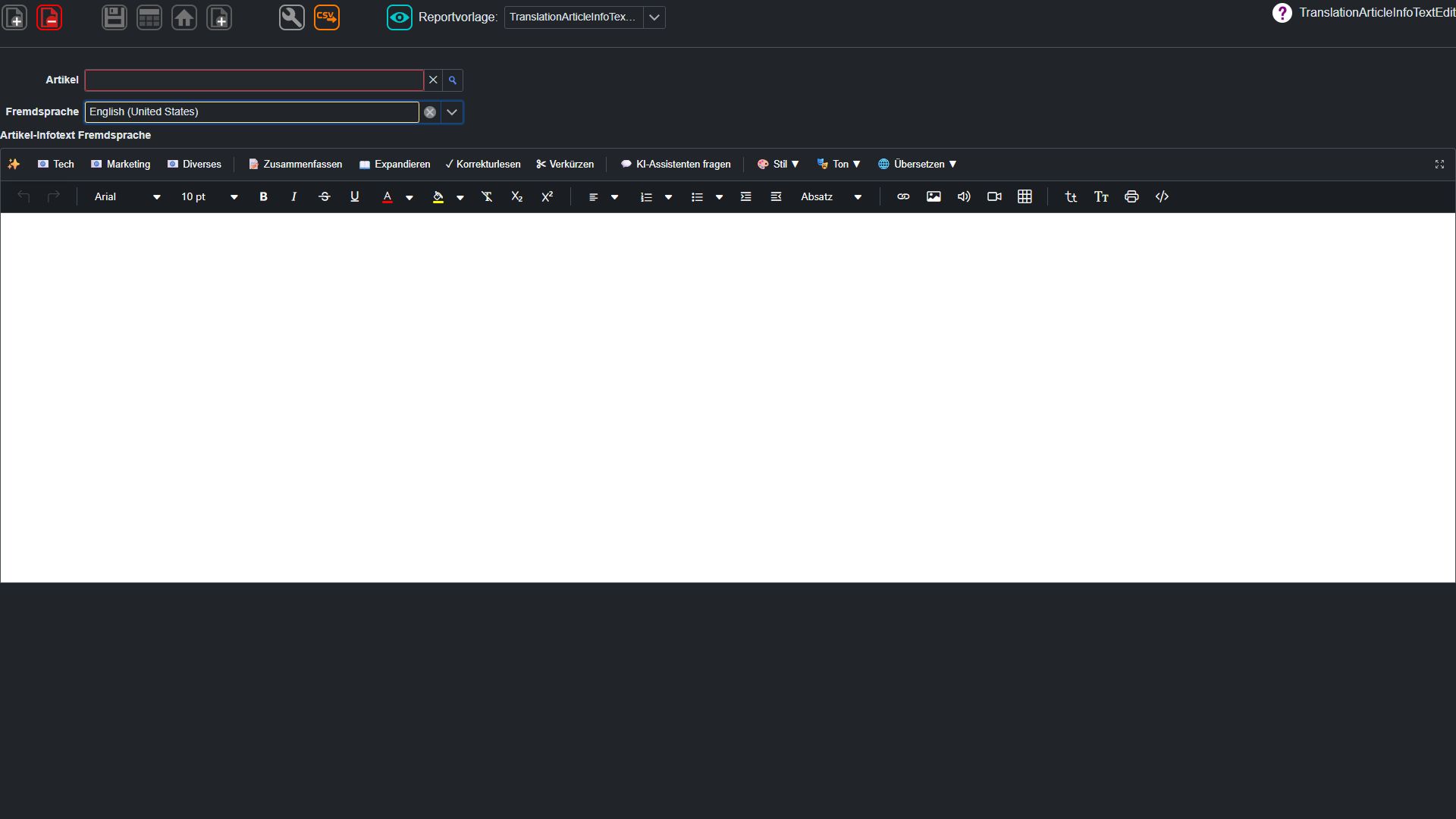This screenshot has height=819, width=1456.
Task: Apply the red text color
Action: point(388,197)
